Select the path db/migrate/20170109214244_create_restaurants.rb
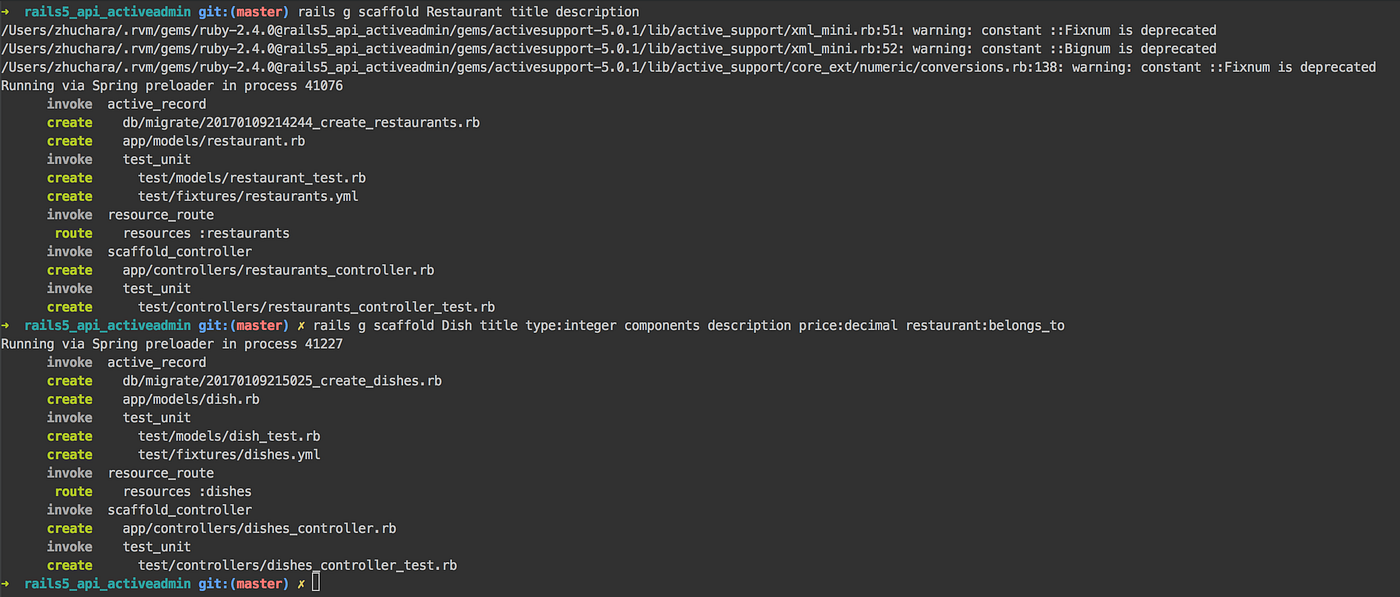 tap(301, 123)
